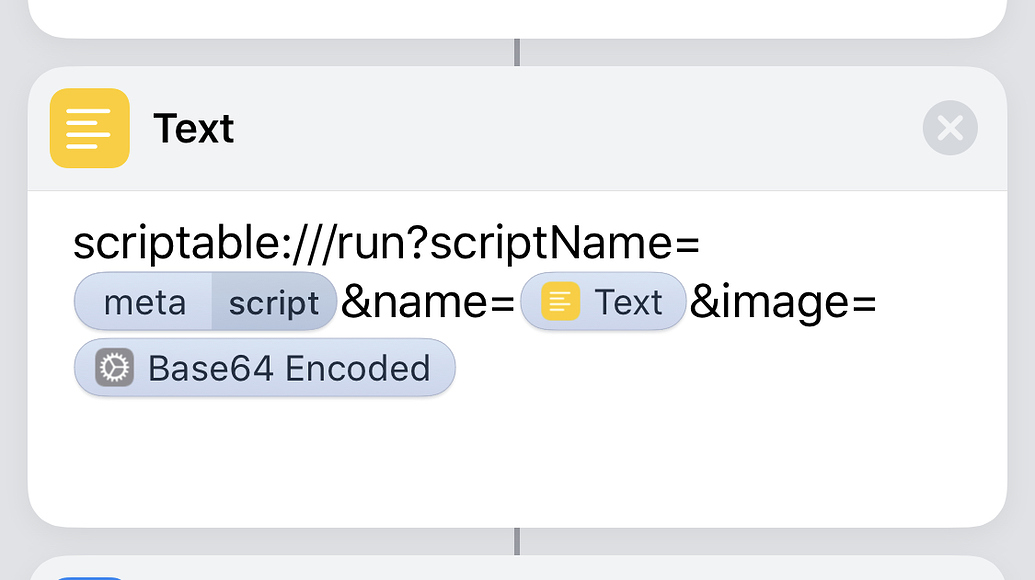Select the highlighted 'script' segment of token
1035x580 pixels.
tap(273, 302)
